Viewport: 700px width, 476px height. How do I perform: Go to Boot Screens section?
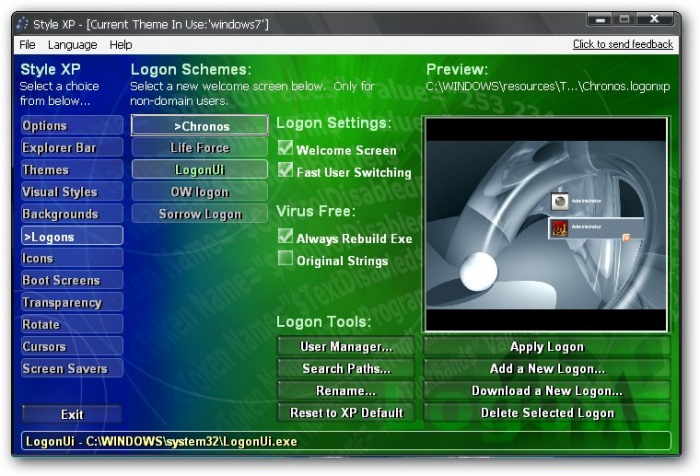[x=72, y=280]
